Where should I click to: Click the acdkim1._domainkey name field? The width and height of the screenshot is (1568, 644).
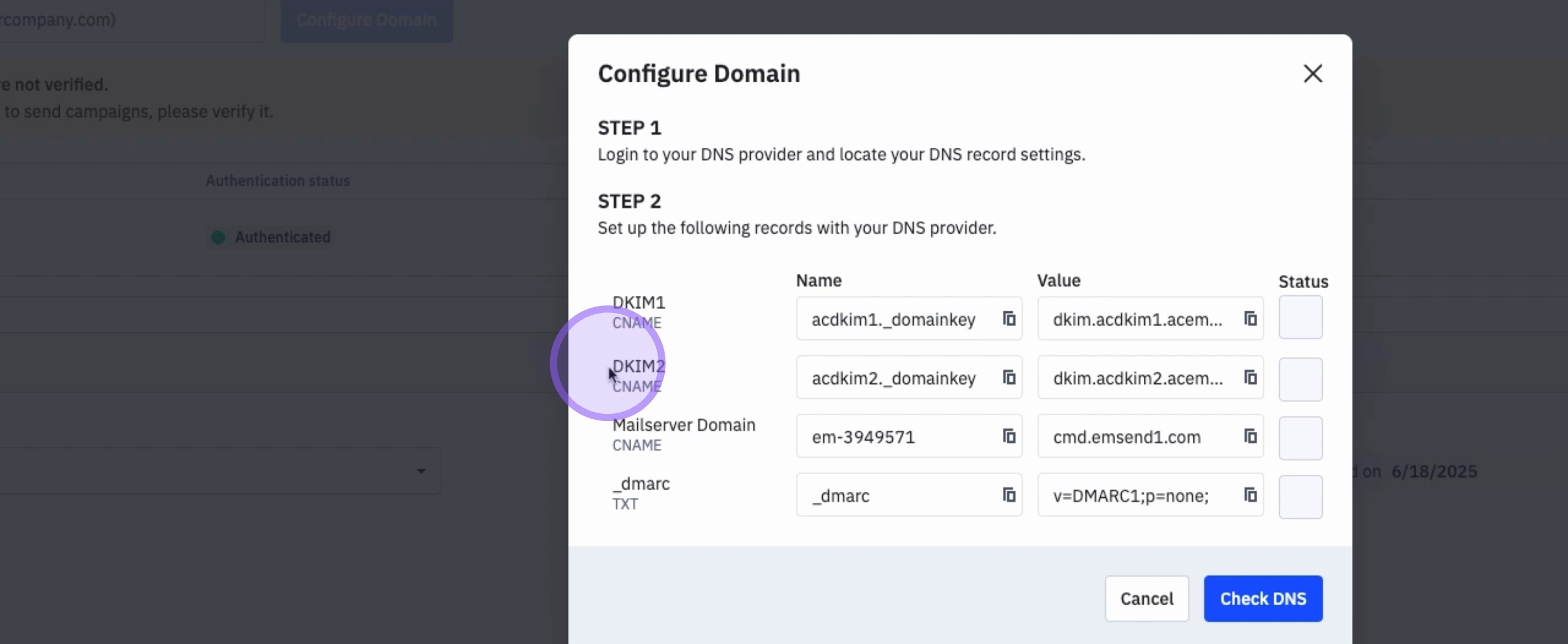[x=894, y=319]
